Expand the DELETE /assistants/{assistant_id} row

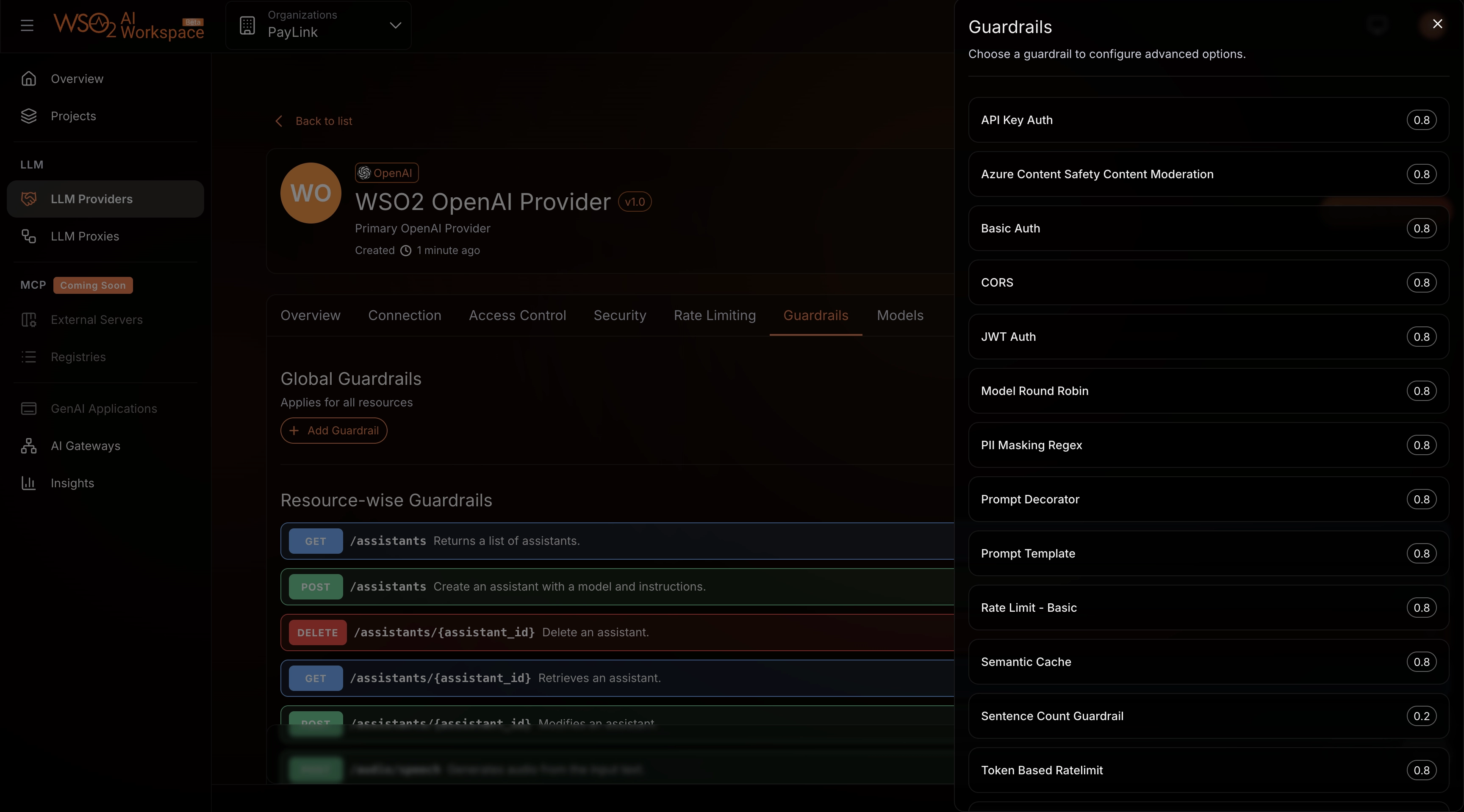[617, 632]
